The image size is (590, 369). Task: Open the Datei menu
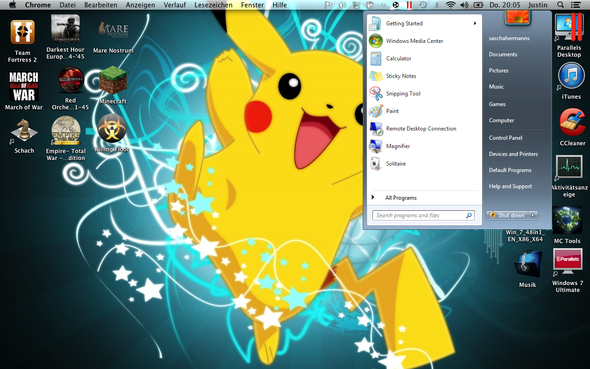pos(67,5)
